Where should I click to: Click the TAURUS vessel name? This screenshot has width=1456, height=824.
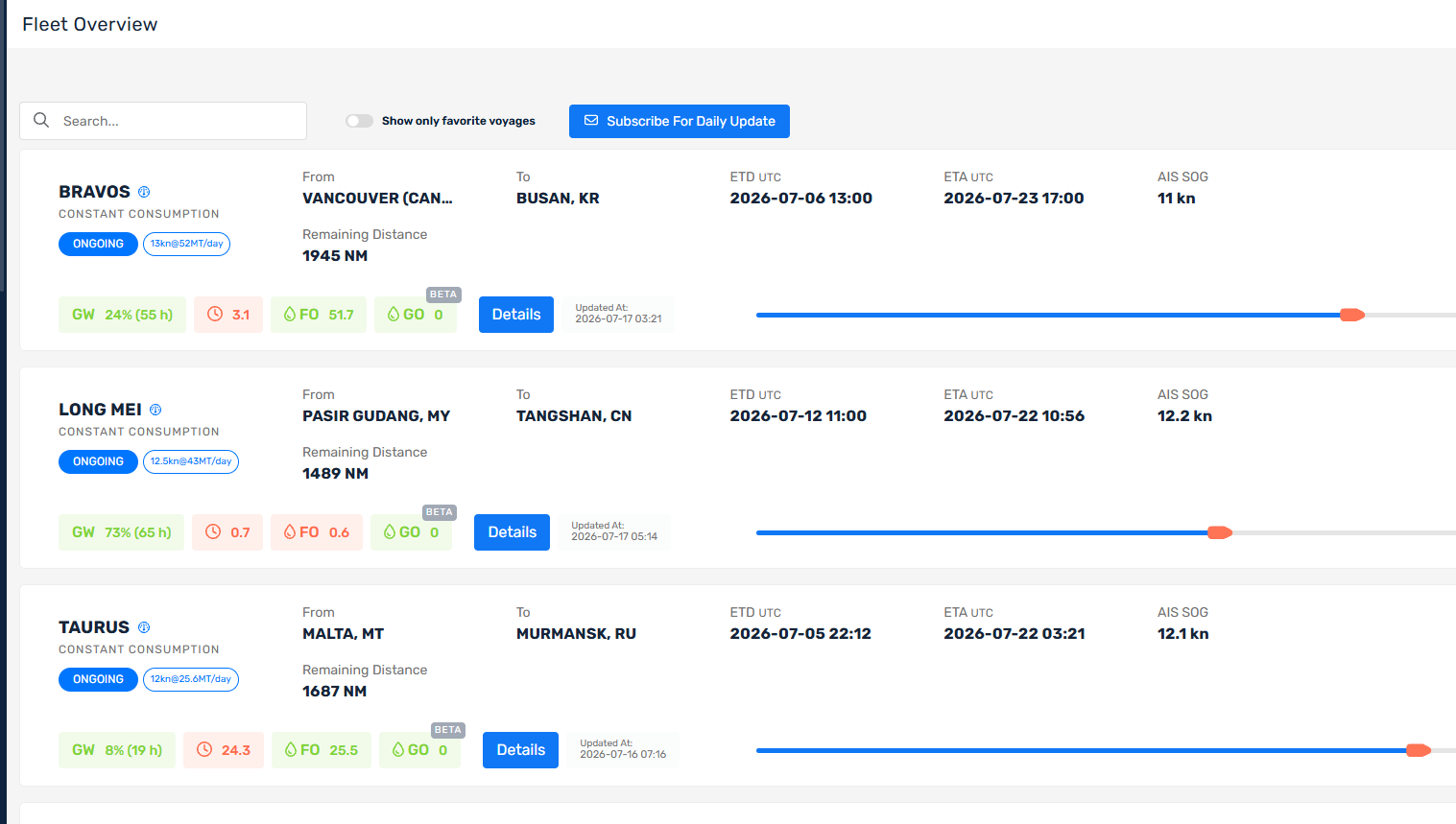tap(94, 627)
